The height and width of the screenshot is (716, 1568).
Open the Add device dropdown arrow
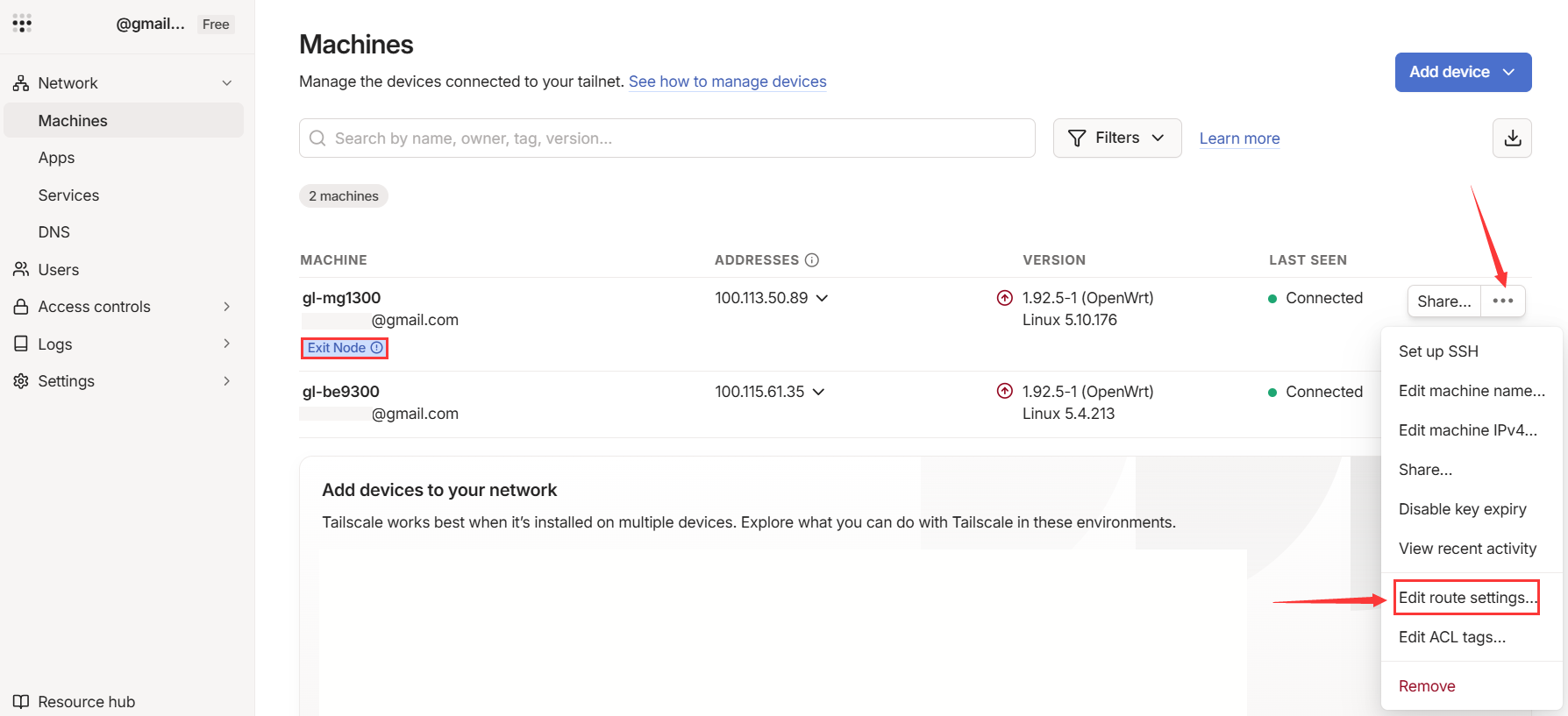(1508, 72)
